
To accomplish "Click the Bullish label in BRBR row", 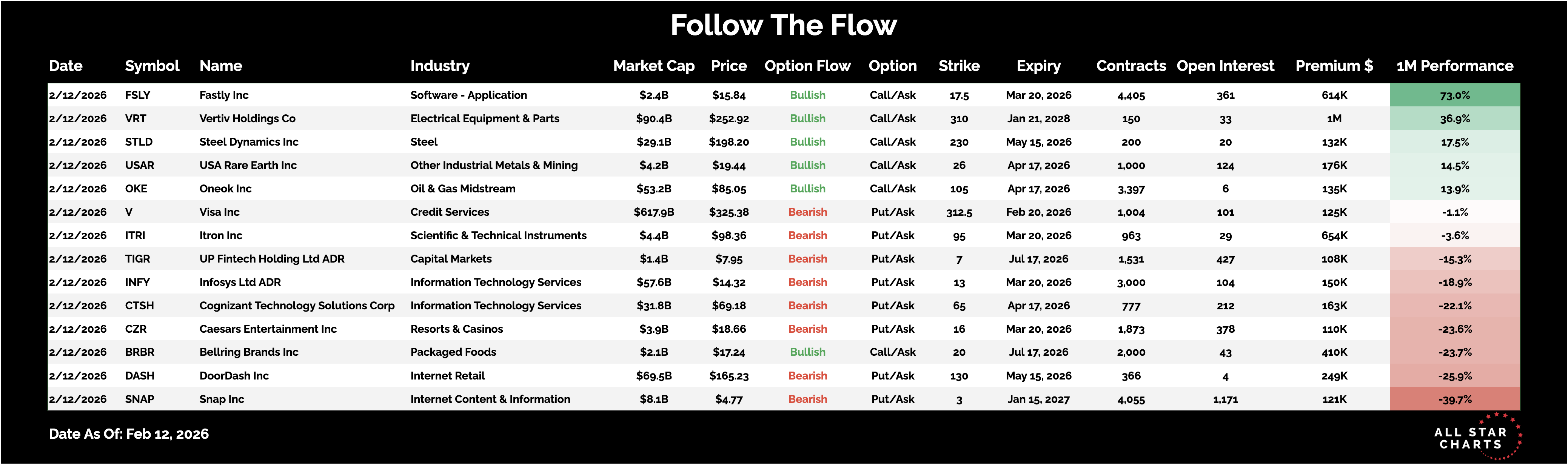I will [807, 352].
